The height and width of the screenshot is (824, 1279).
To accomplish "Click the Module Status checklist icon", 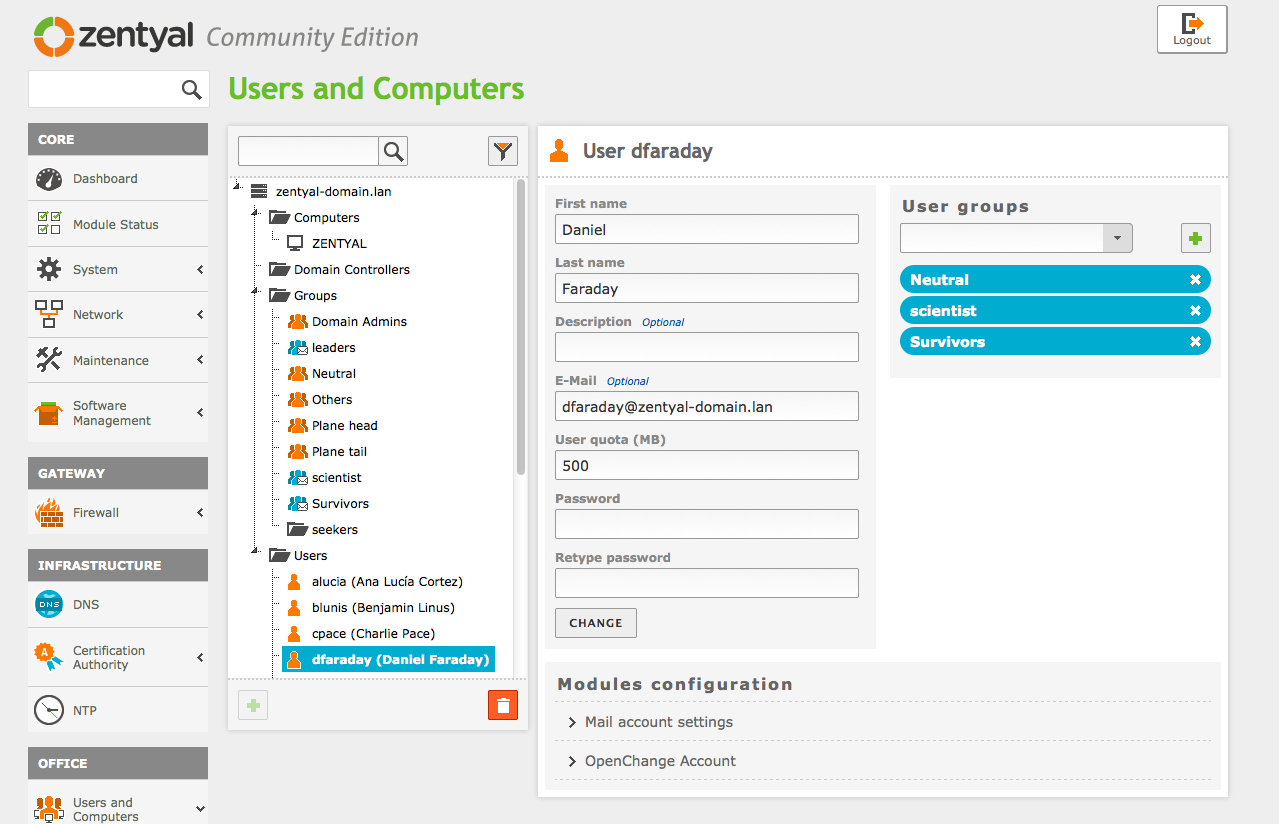I will (x=49, y=223).
